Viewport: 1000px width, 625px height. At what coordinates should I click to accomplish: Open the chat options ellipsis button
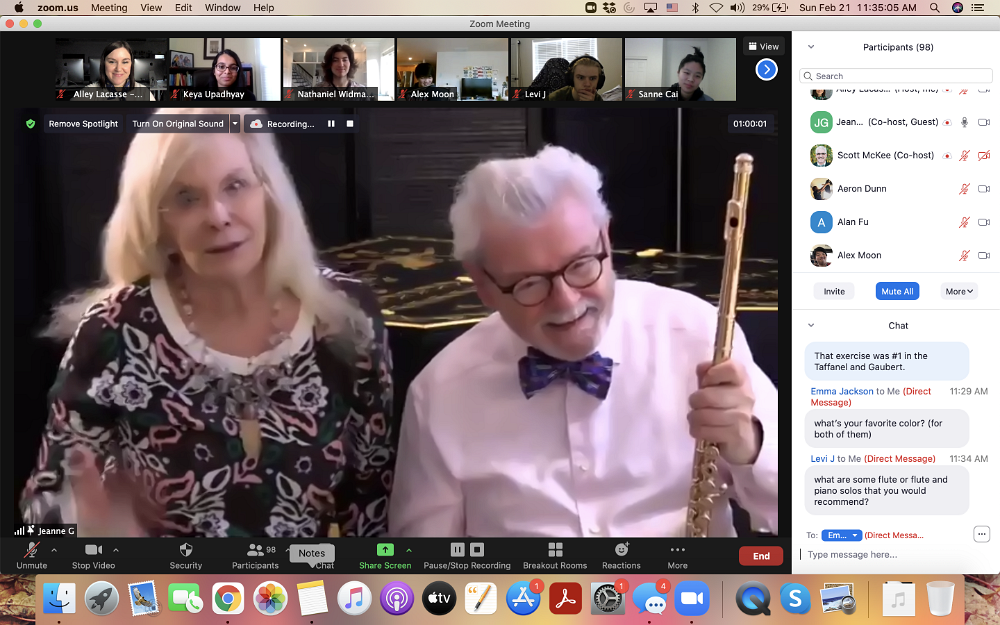click(982, 534)
